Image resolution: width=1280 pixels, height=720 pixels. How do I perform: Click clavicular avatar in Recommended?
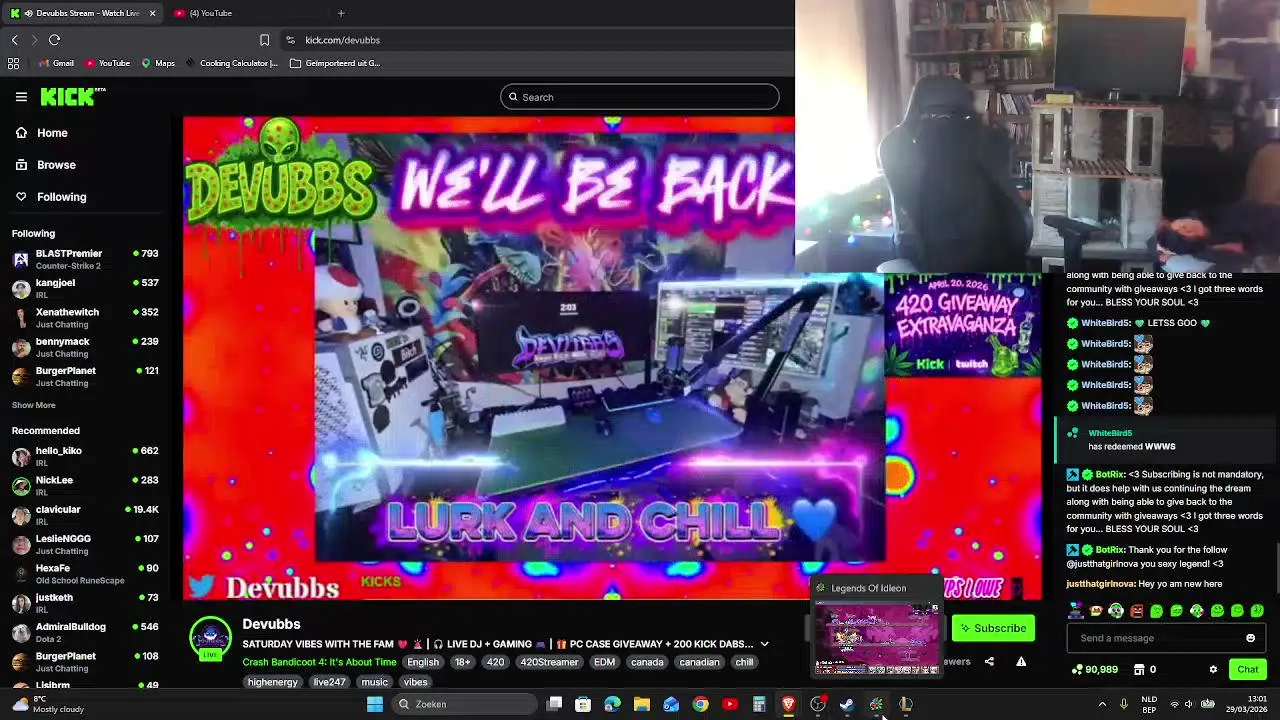click(20, 515)
